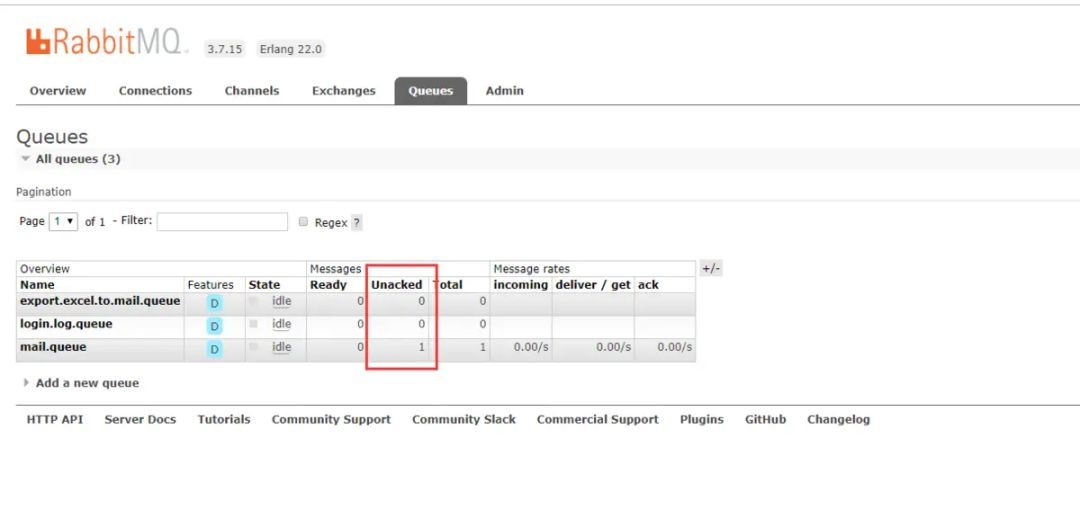Image resolution: width=1080 pixels, height=519 pixels.
Task: Open the mail.queue queue link
Action: pos(53,347)
